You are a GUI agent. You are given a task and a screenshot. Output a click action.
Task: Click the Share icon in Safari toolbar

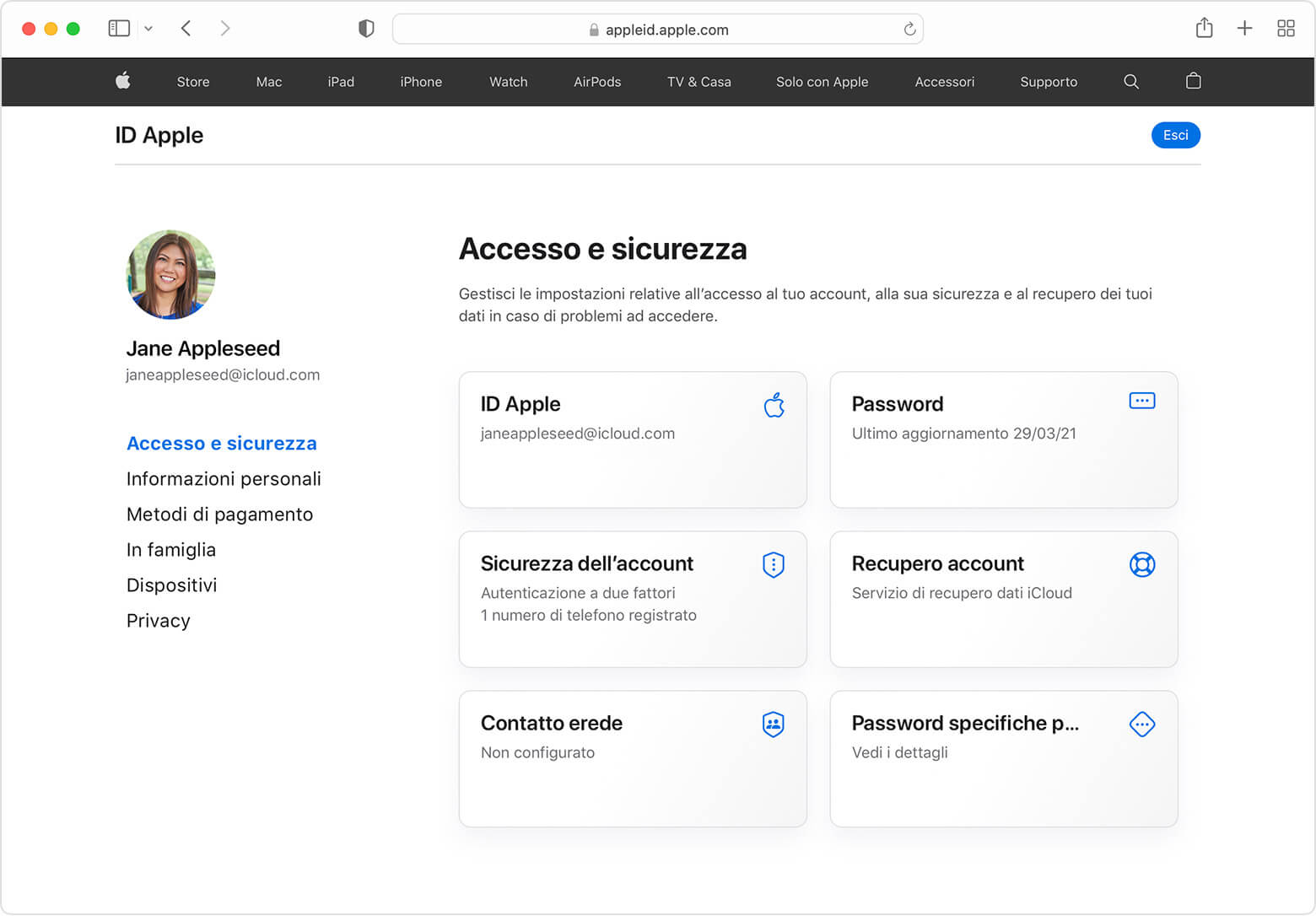click(1204, 28)
